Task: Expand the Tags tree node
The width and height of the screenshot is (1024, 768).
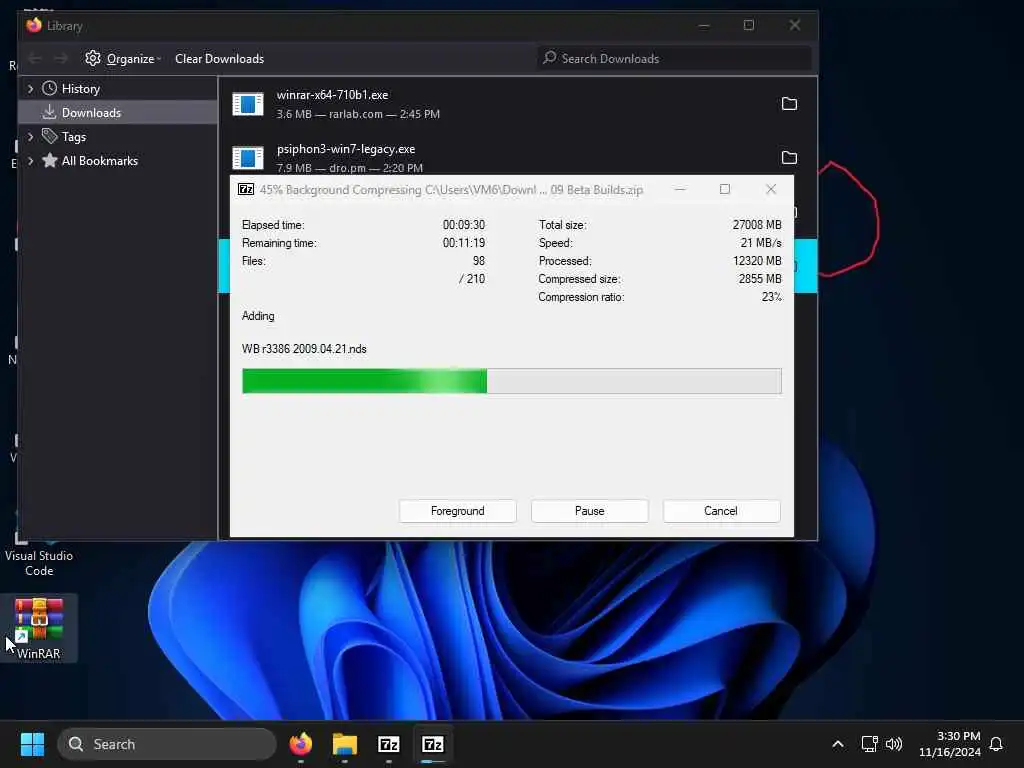Action: click(x=30, y=136)
